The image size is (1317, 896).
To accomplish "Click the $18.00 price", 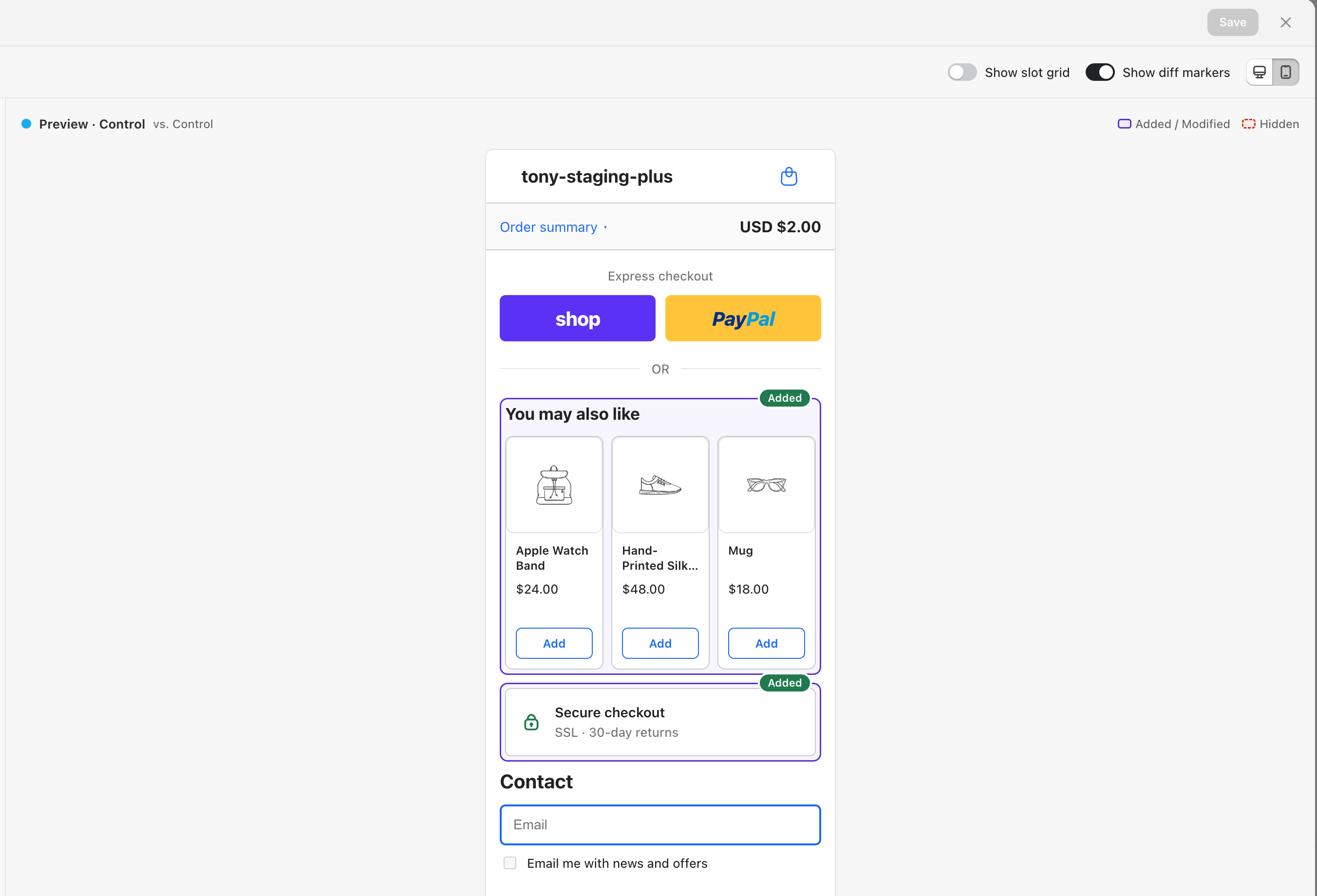I will (x=748, y=589).
